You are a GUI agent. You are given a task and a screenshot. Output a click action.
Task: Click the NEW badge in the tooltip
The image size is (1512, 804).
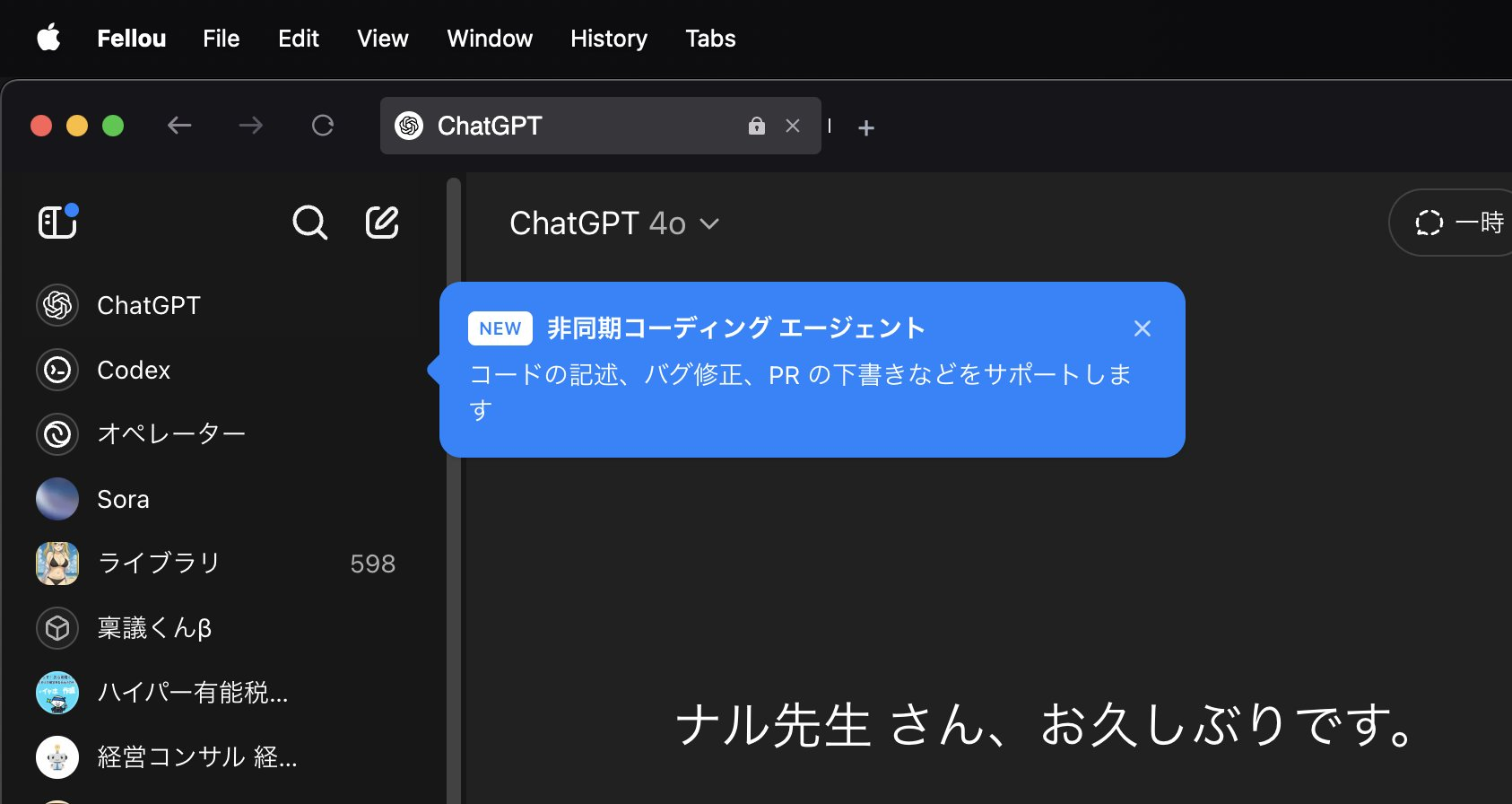coord(500,328)
